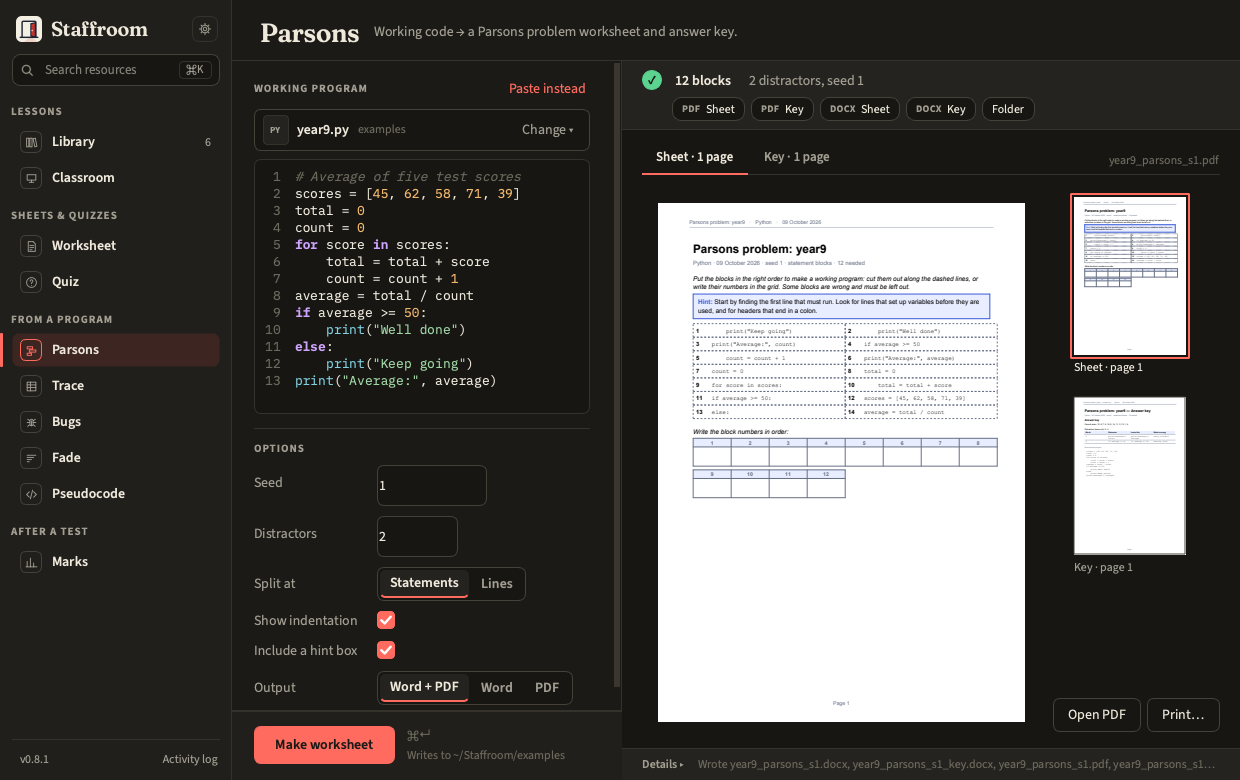Select the Sheet page 1 thumbnail

coord(1130,276)
